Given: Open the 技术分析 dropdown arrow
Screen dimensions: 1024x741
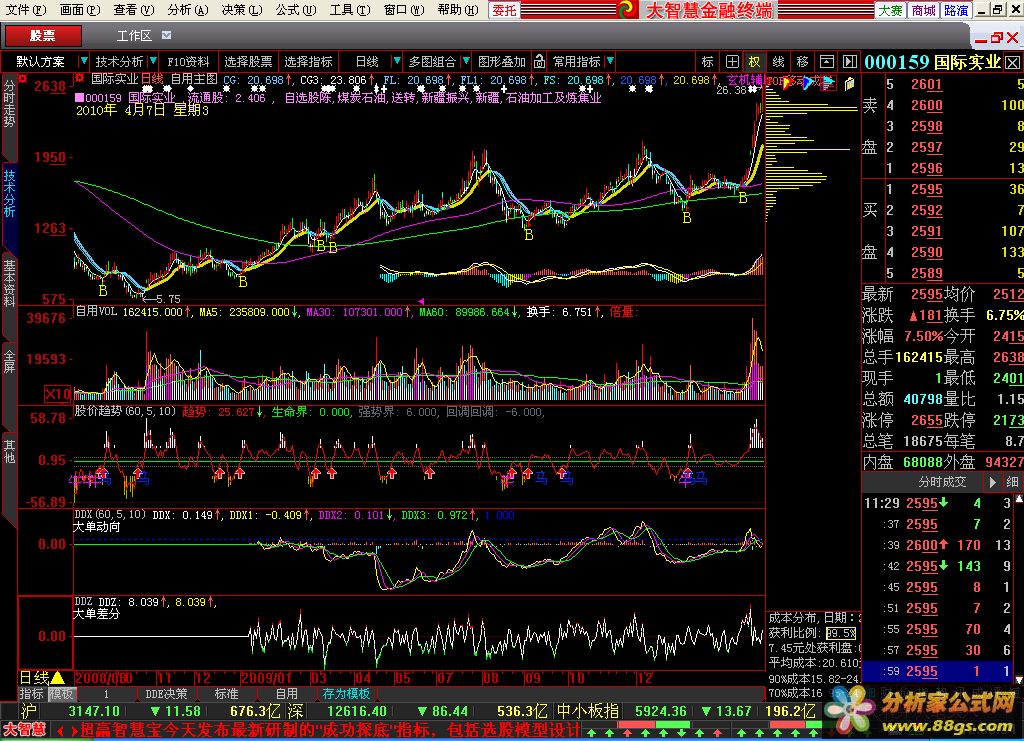Looking at the screenshot, I should click(x=153, y=61).
